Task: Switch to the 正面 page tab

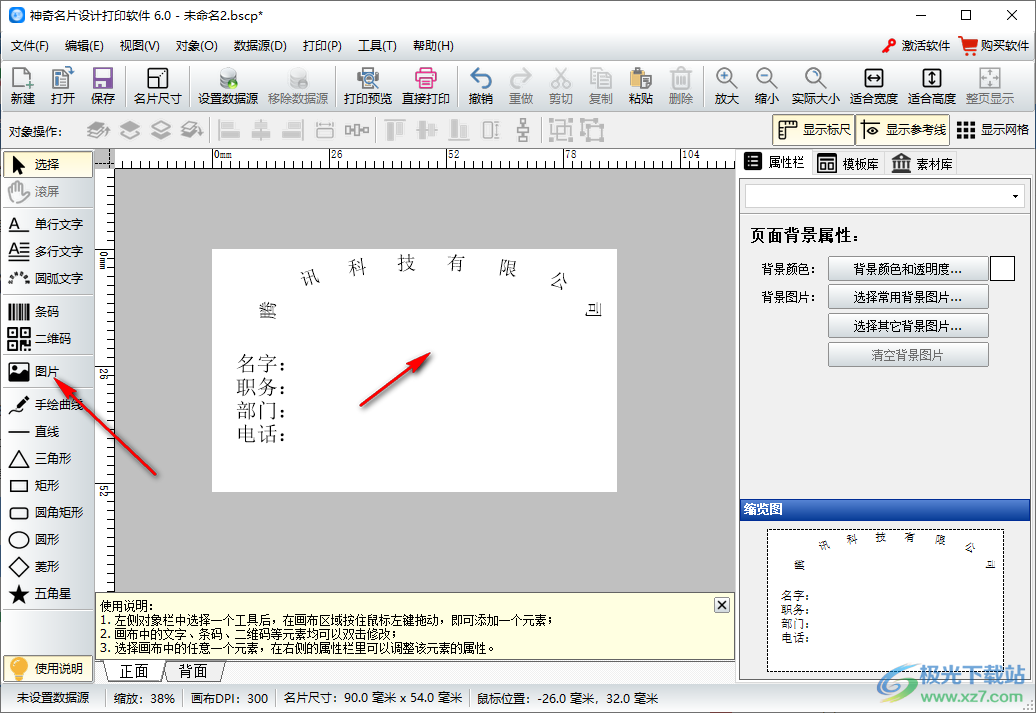Action: click(x=134, y=671)
